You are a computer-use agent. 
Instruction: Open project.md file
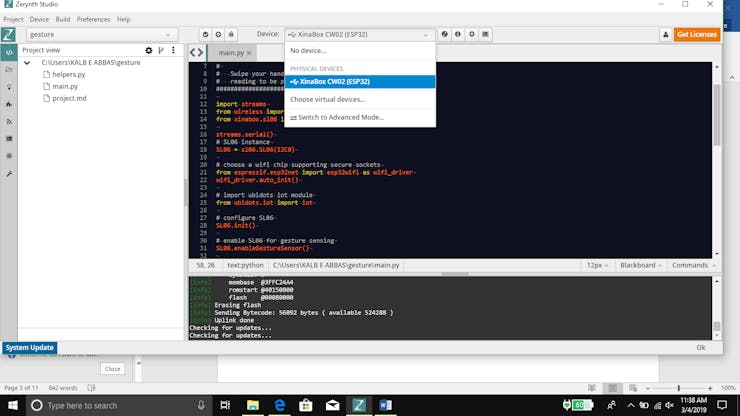coord(69,98)
